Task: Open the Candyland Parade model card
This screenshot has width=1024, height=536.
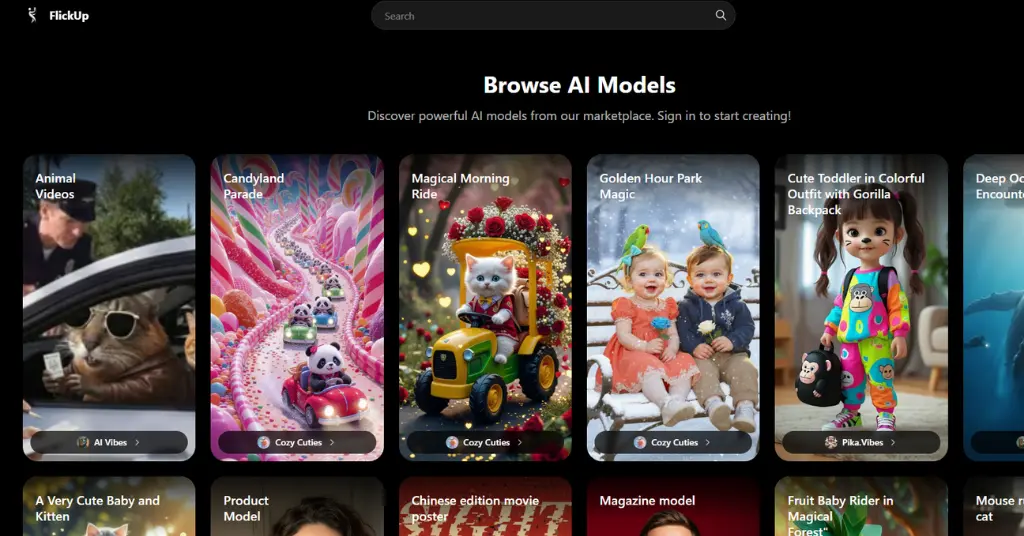Action: pyautogui.click(x=297, y=307)
